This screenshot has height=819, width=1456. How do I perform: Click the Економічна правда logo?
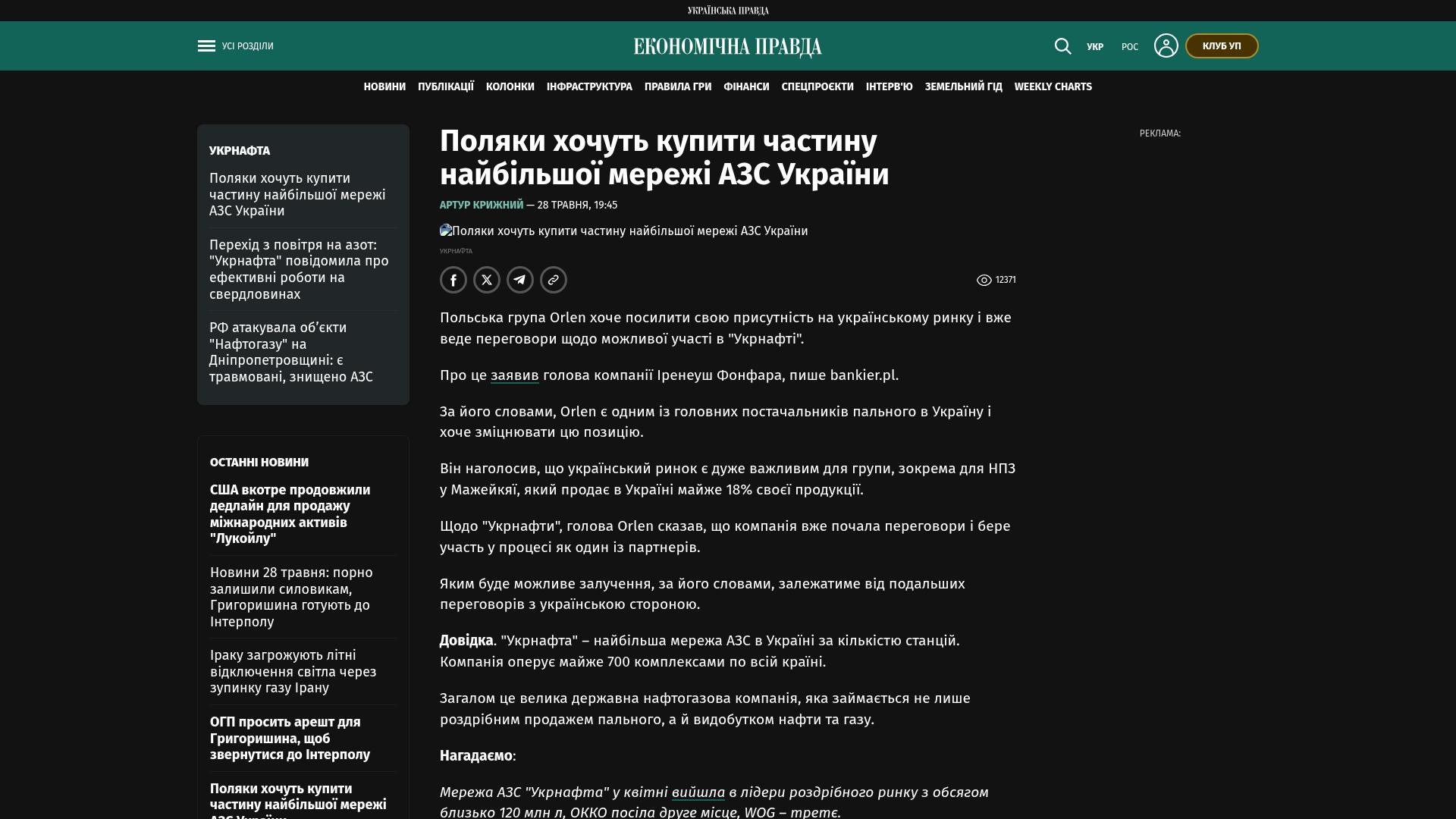pyautogui.click(x=728, y=47)
